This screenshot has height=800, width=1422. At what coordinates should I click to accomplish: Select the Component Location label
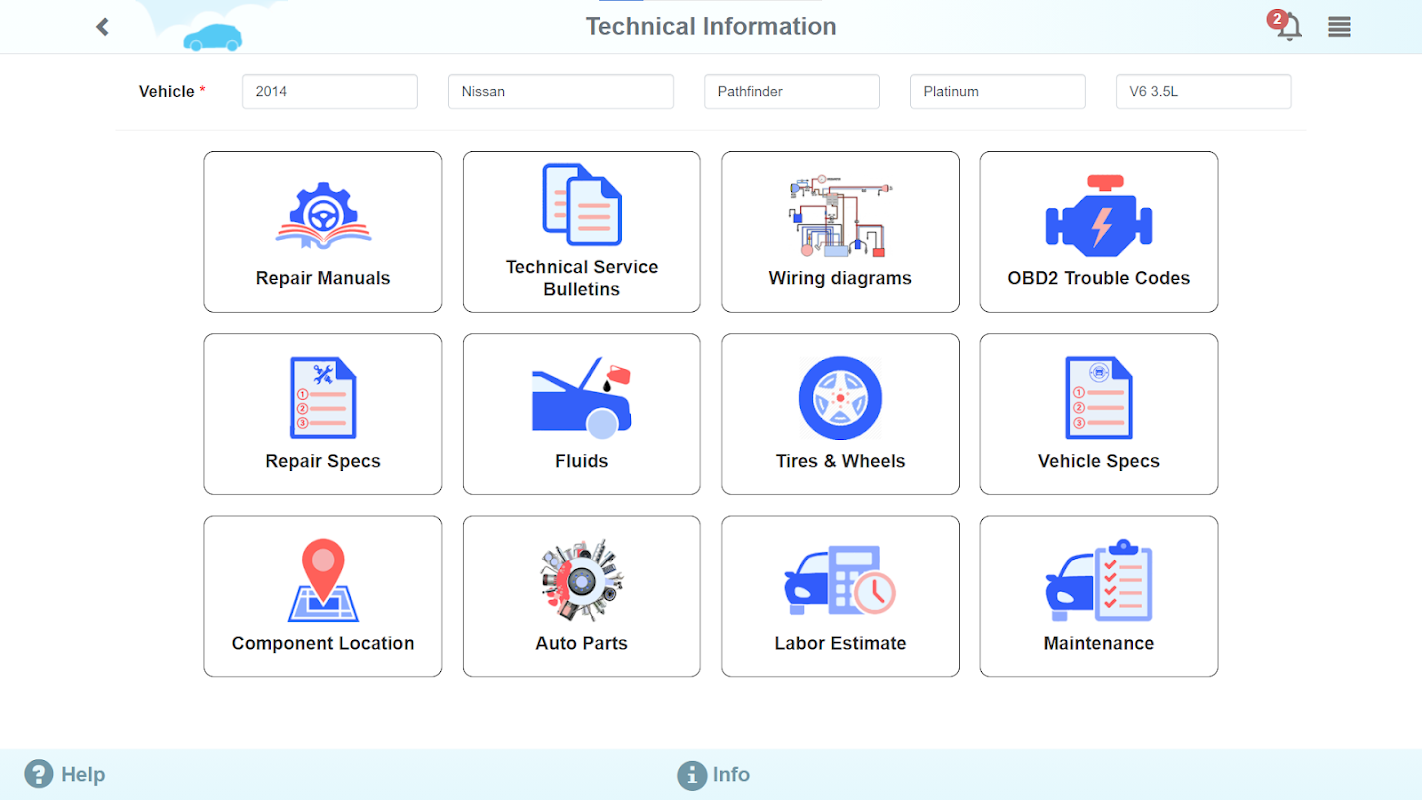click(x=323, y=643)
